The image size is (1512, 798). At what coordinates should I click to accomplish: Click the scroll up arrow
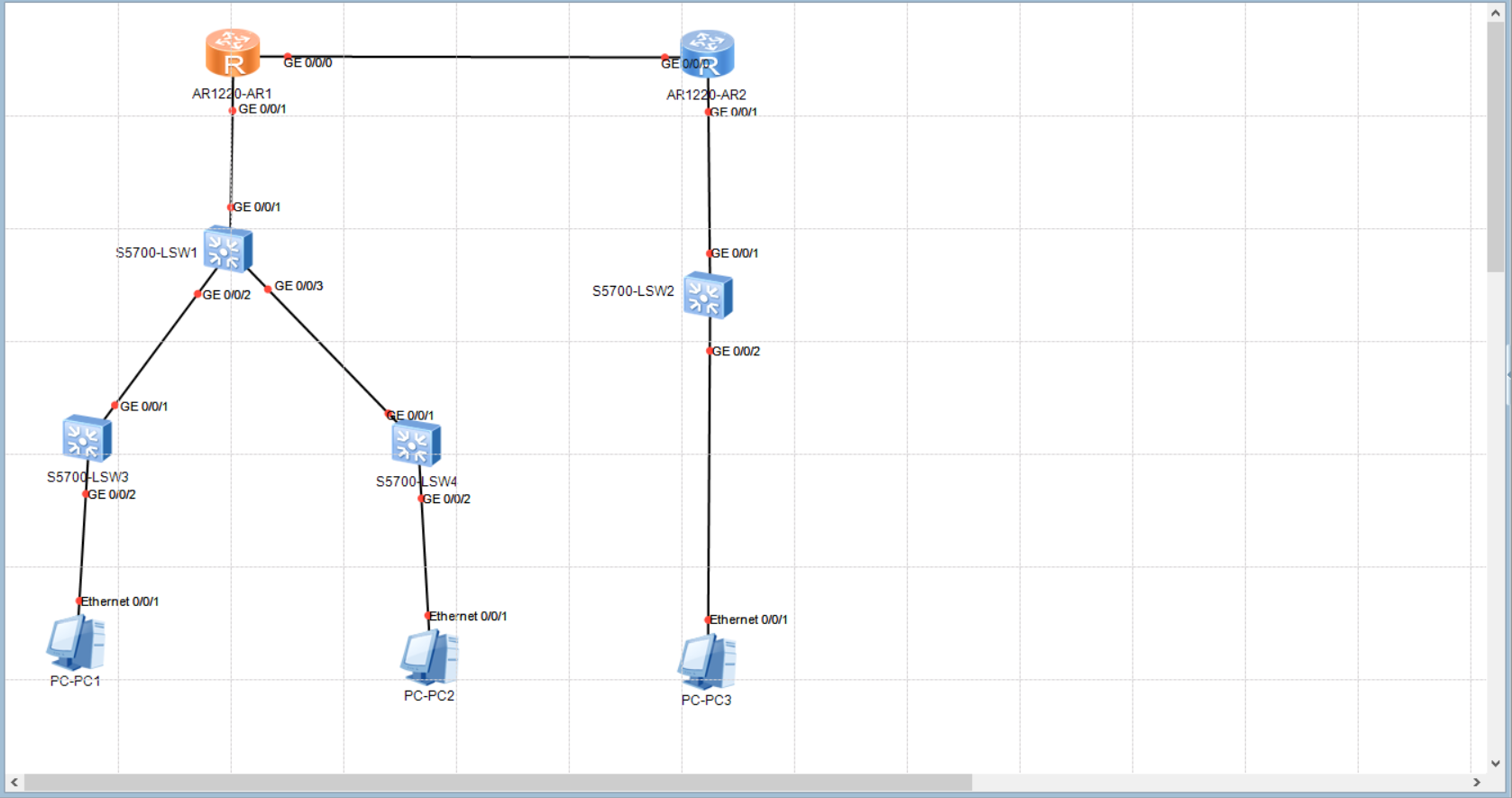1496,13
